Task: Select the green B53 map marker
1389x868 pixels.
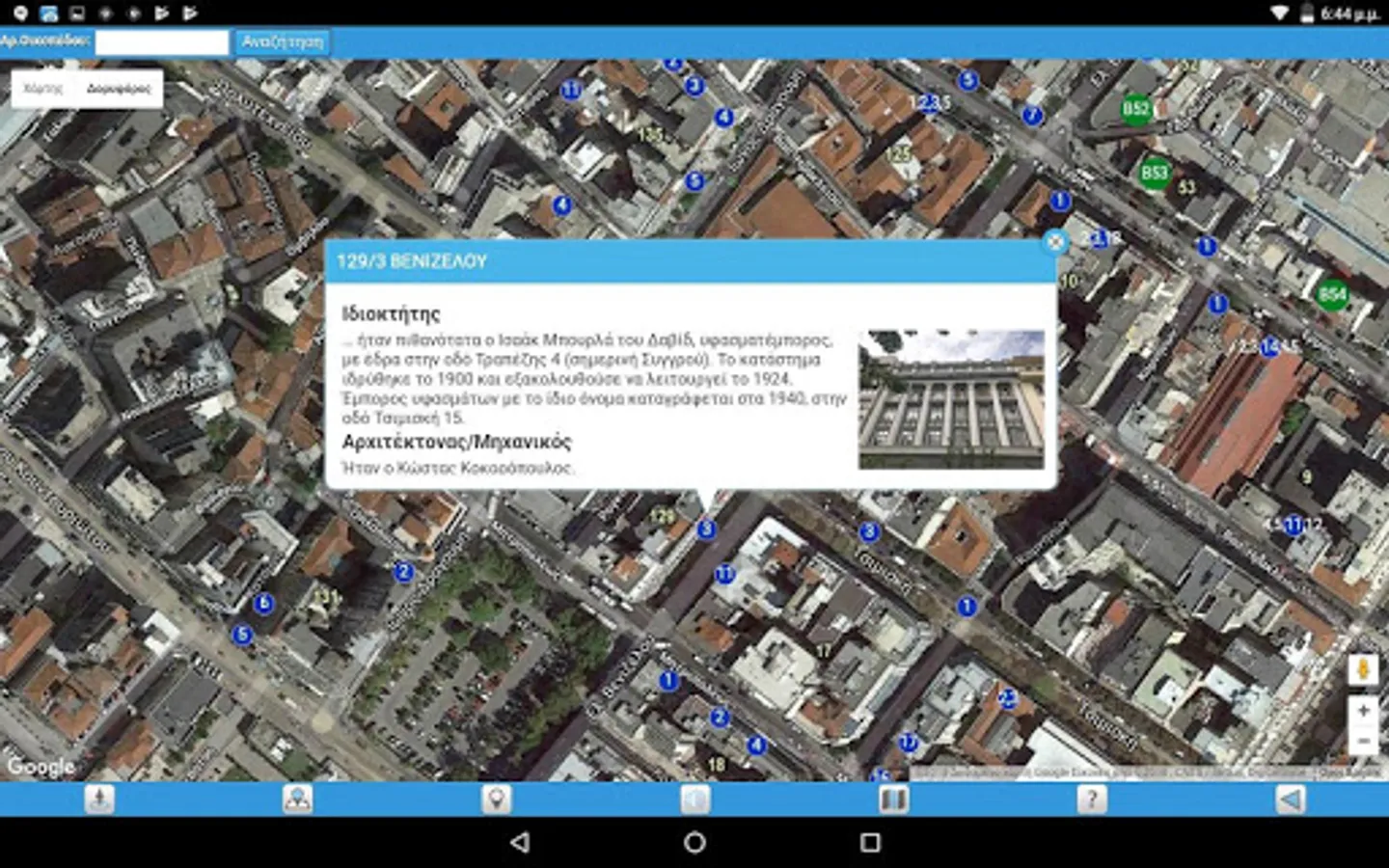Action: pos(1154,174)
